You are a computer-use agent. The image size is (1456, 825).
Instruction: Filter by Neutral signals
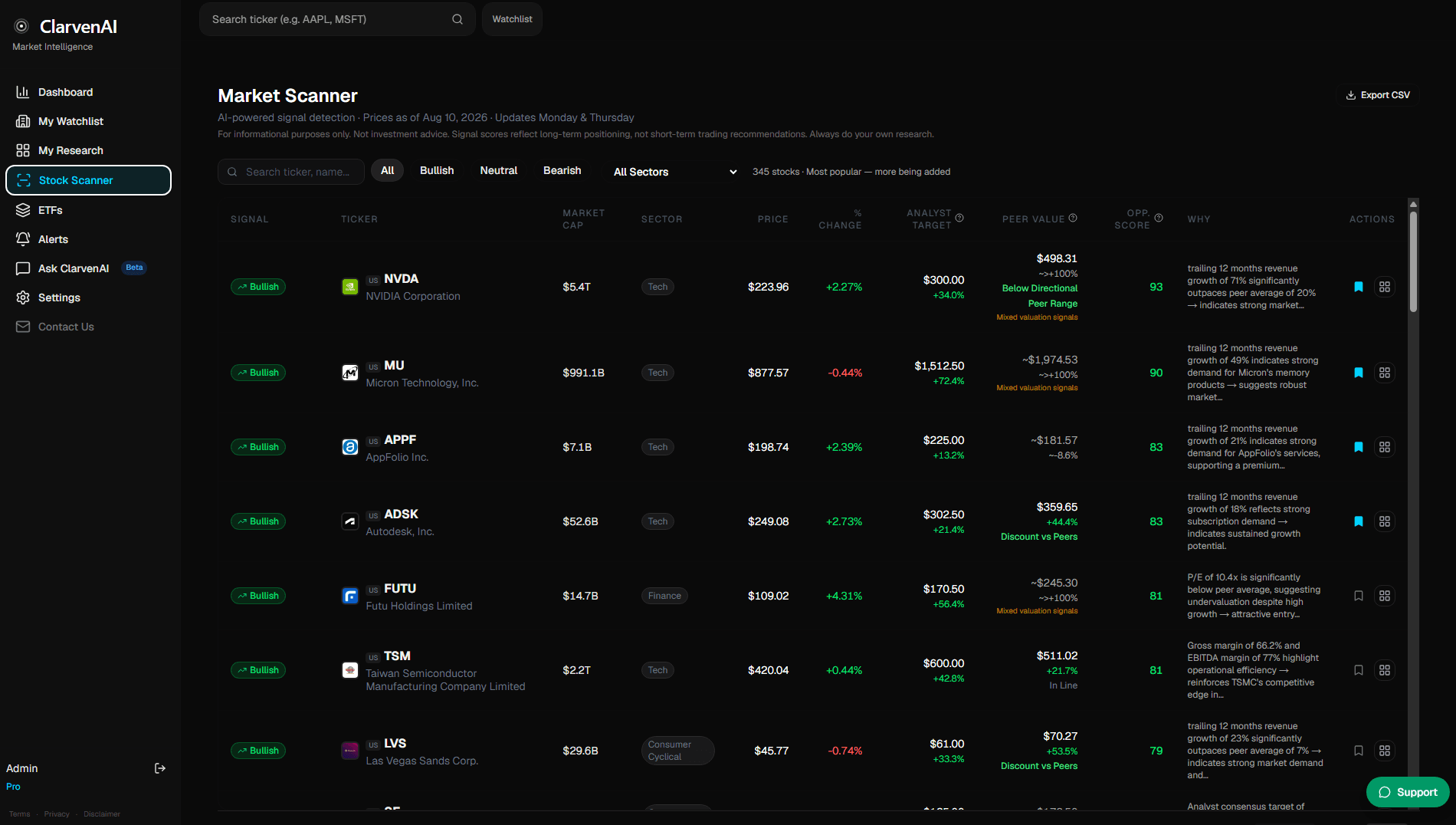tap(499, 170)
